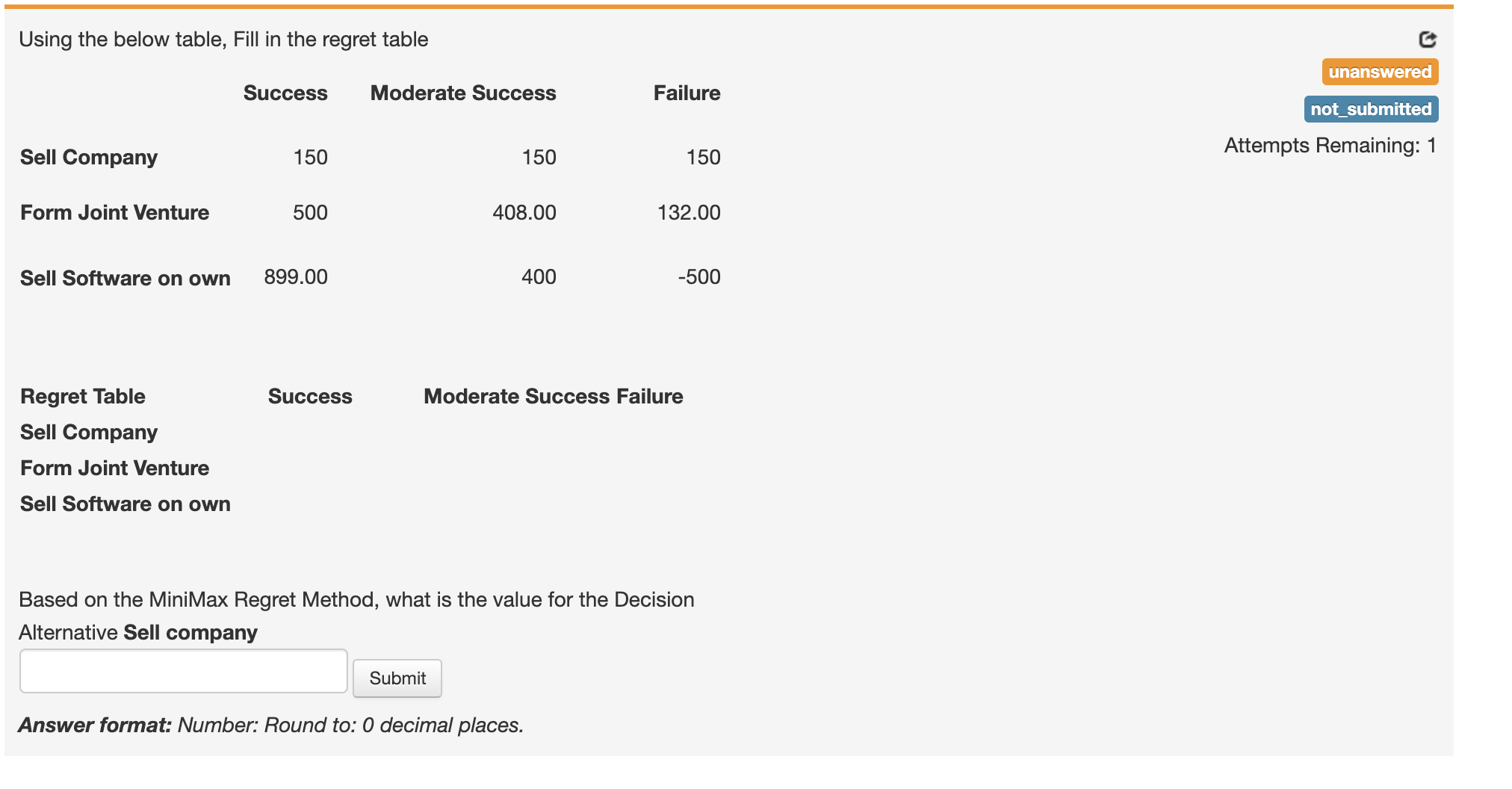The image size is (1512, 789).
Task: Select the Failure column header
Action: 687,93
